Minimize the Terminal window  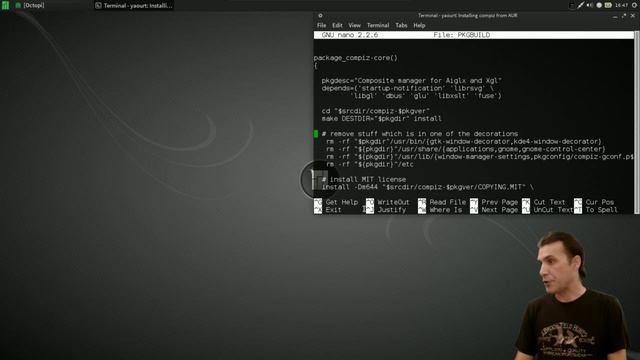(x=615, y=16)
